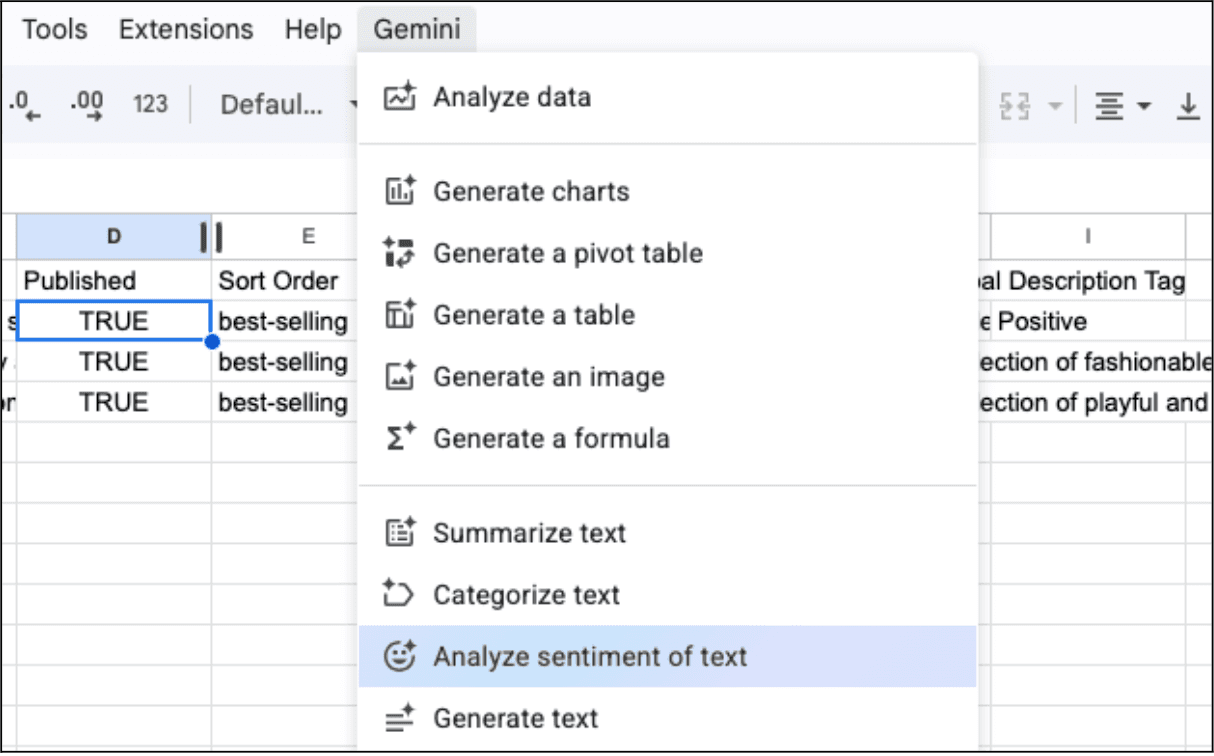Viewport: 1214px width, 756px height.
Task: Select the Generate charts icon
Action: point(397,191)
